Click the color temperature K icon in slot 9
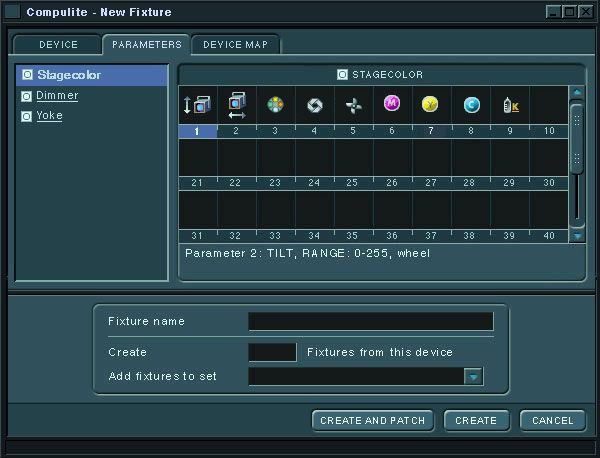600x458 pixels. tap(509, 105)
